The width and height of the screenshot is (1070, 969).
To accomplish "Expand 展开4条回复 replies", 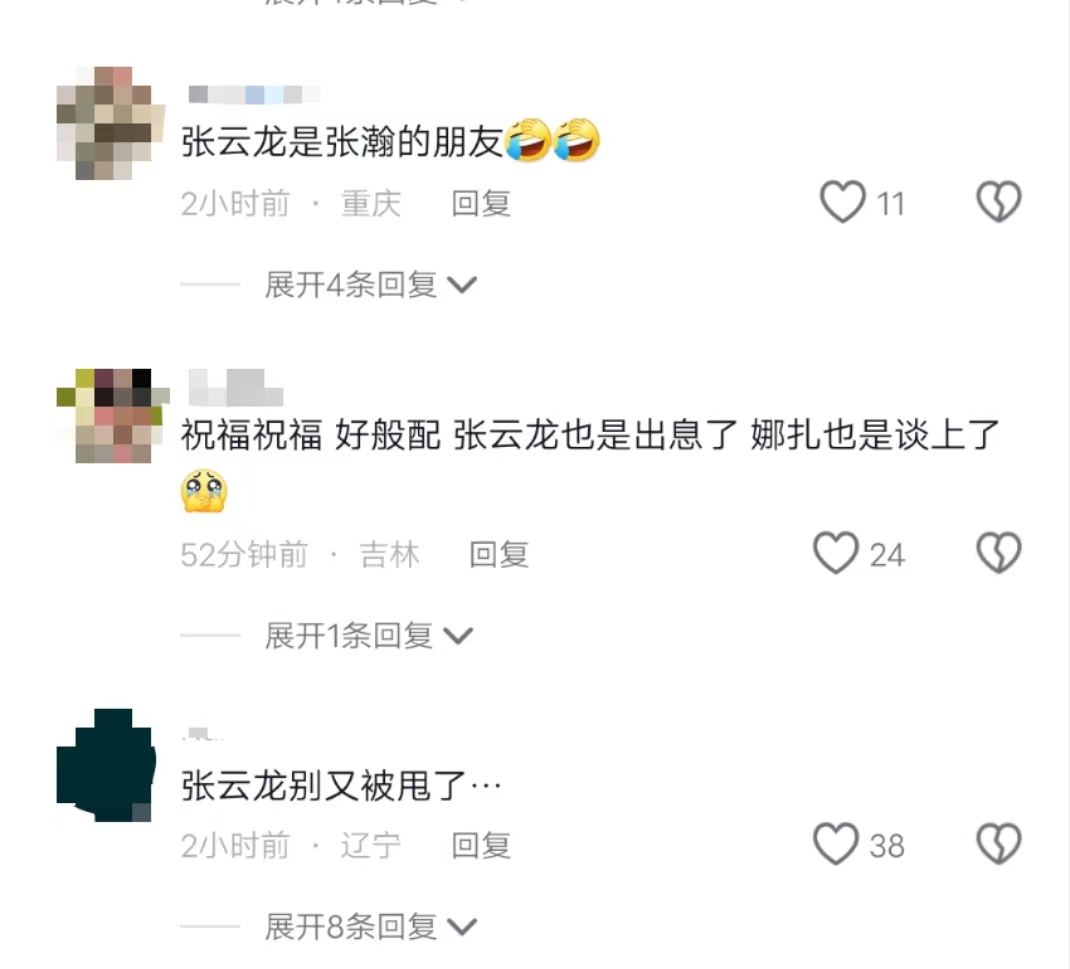I will (371, 285).
